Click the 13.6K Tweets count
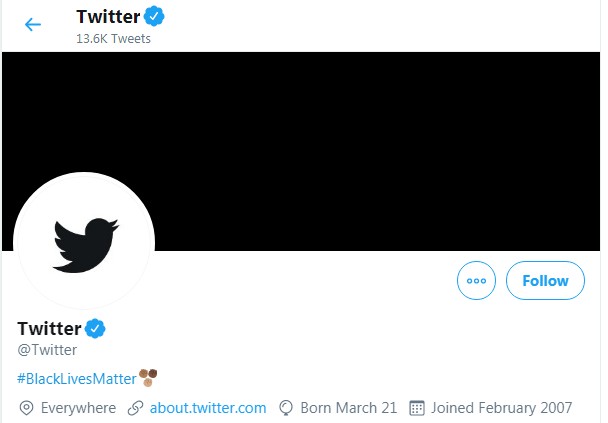The width and height of the screenshot is (608, 423). click(x=113, y=38)
